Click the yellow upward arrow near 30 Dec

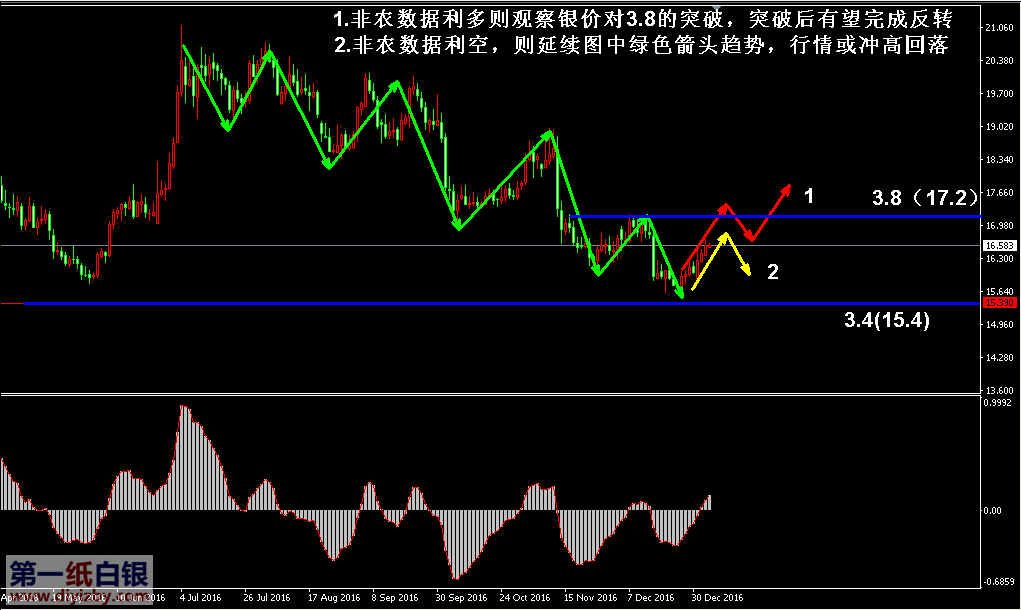click(x=708, y=260)
